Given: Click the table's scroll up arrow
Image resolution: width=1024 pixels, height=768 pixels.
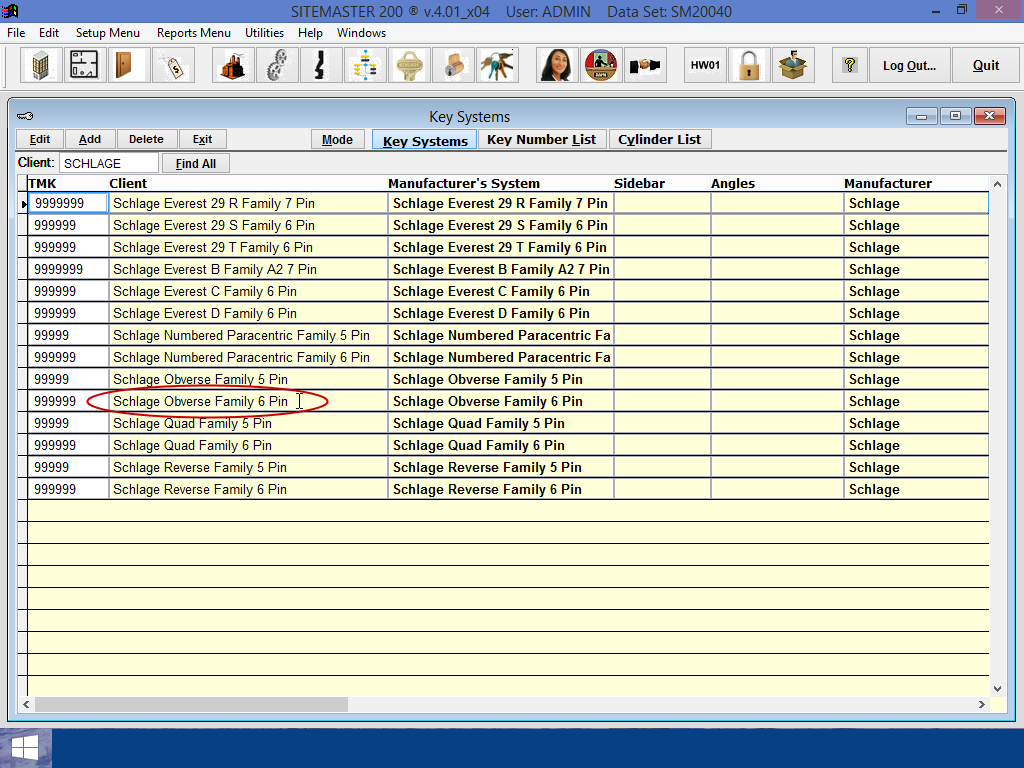Looking at the screenshot, I should tap(997, 184).
